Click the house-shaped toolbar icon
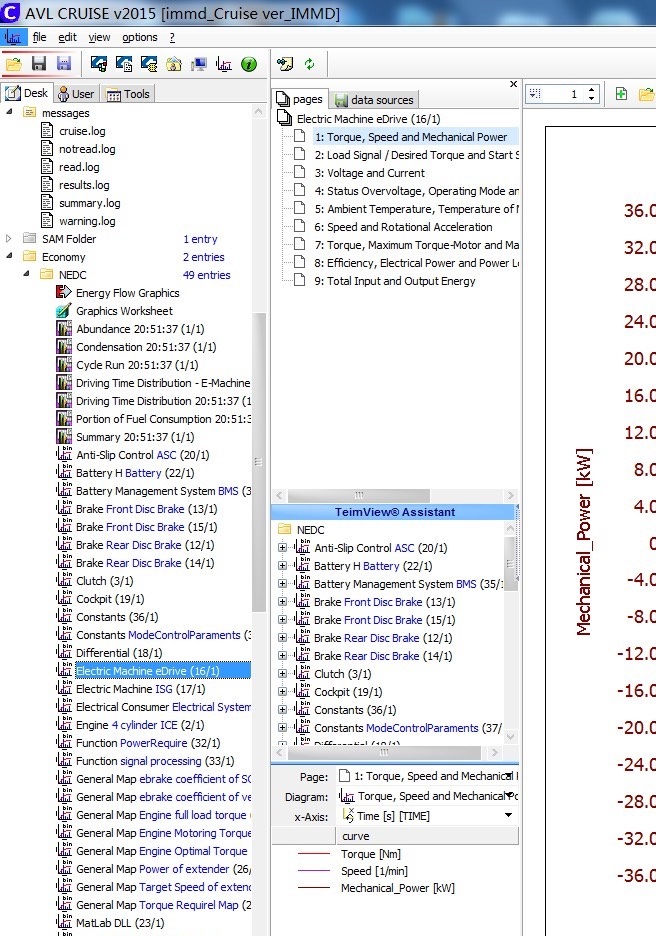Viewport: 656px width, 936px height. click(174, 64)
